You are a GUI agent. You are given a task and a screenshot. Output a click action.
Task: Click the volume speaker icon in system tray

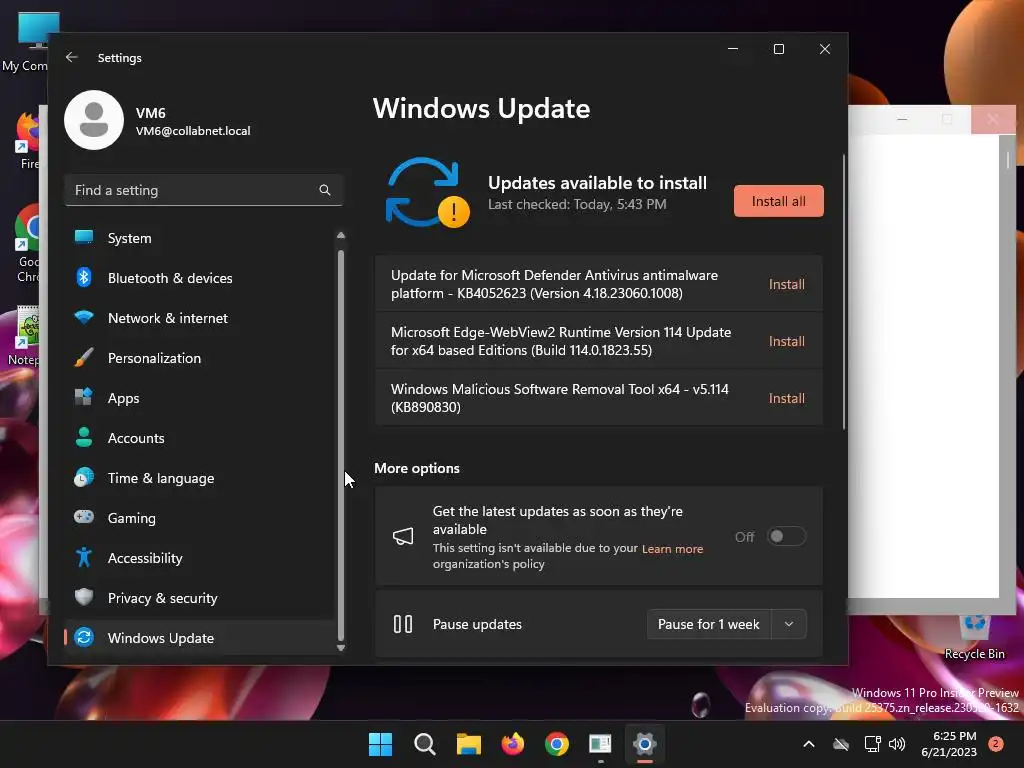[897, 744]
